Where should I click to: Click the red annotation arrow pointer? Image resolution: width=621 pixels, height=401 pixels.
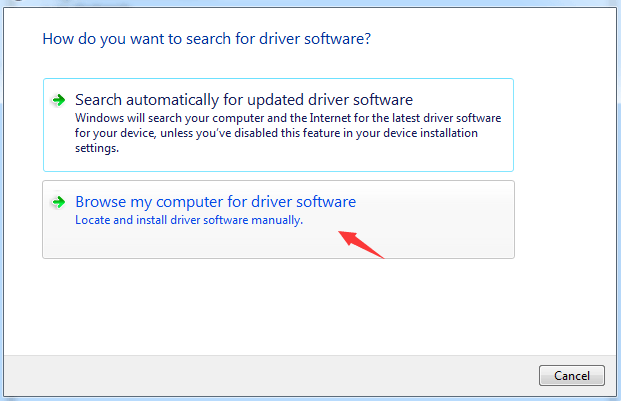click(360, 243)
